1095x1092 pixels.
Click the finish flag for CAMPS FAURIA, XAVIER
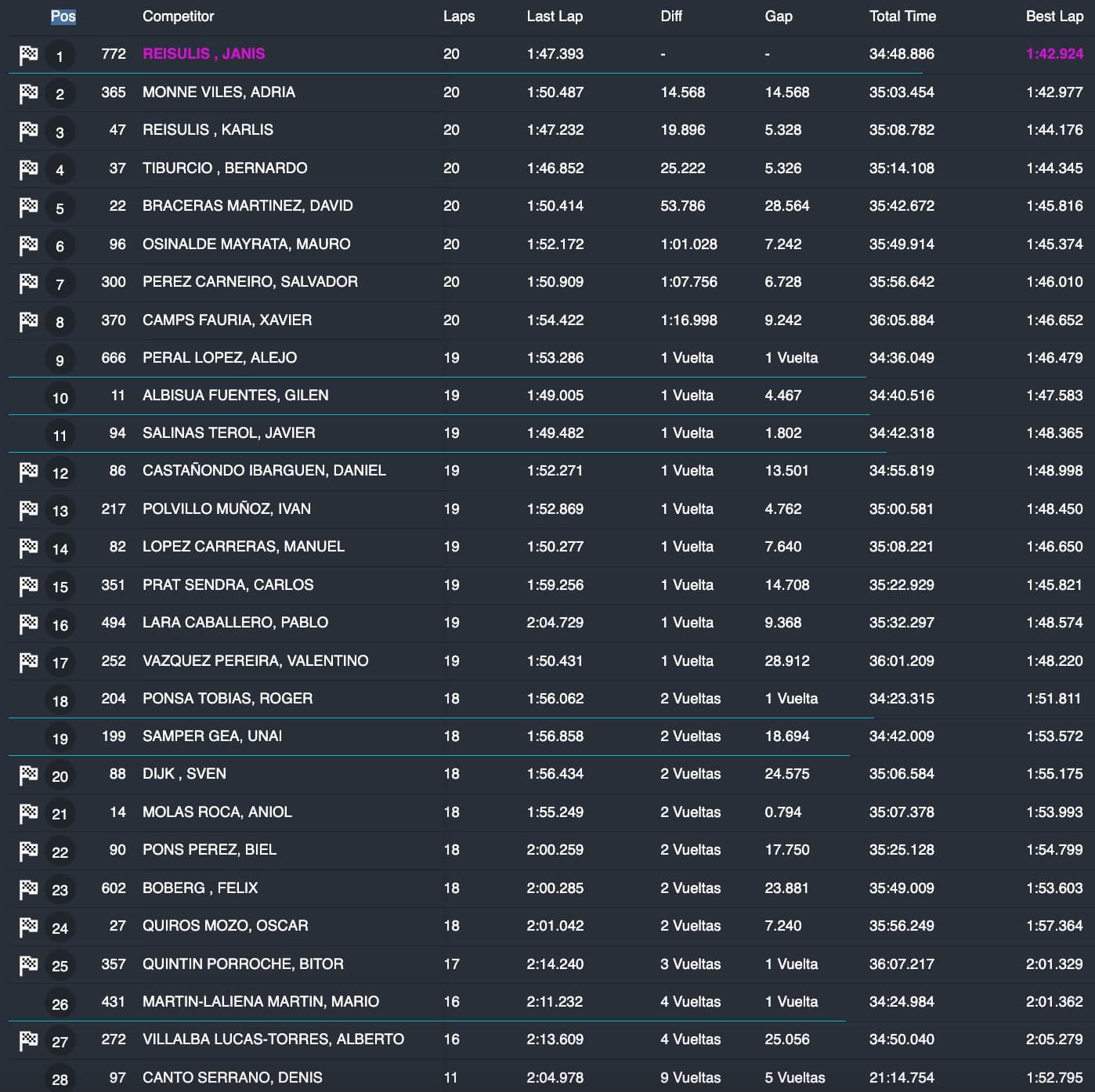click(x=28, y=320)
